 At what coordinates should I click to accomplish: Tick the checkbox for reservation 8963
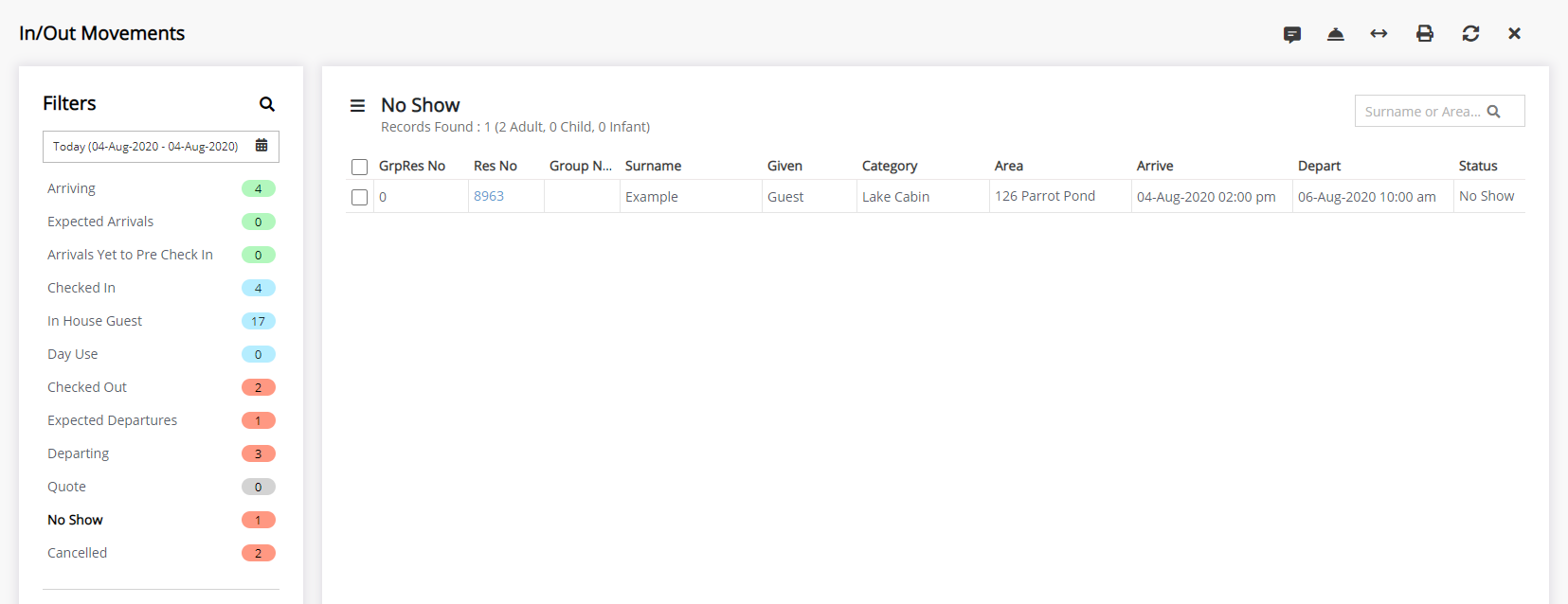[360, 197]
